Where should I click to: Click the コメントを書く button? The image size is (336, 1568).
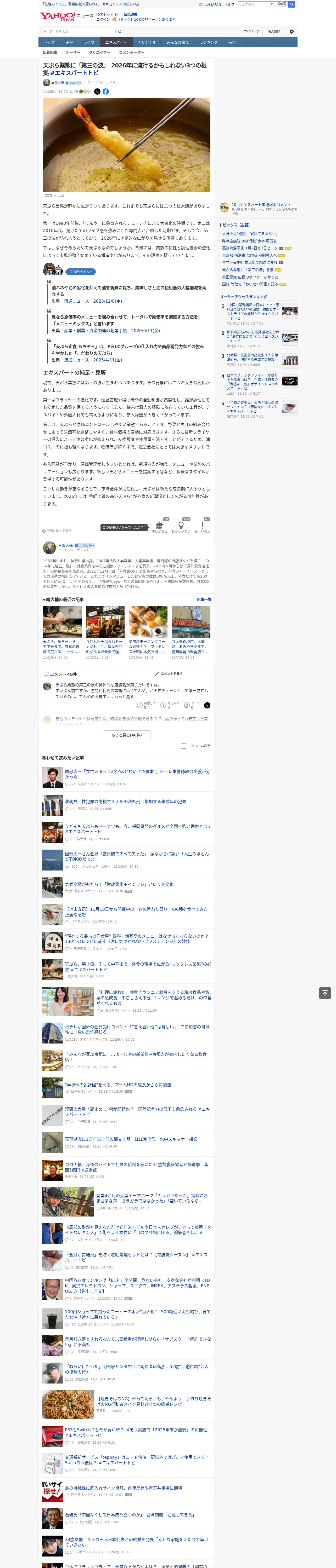(x=168, y=674)
